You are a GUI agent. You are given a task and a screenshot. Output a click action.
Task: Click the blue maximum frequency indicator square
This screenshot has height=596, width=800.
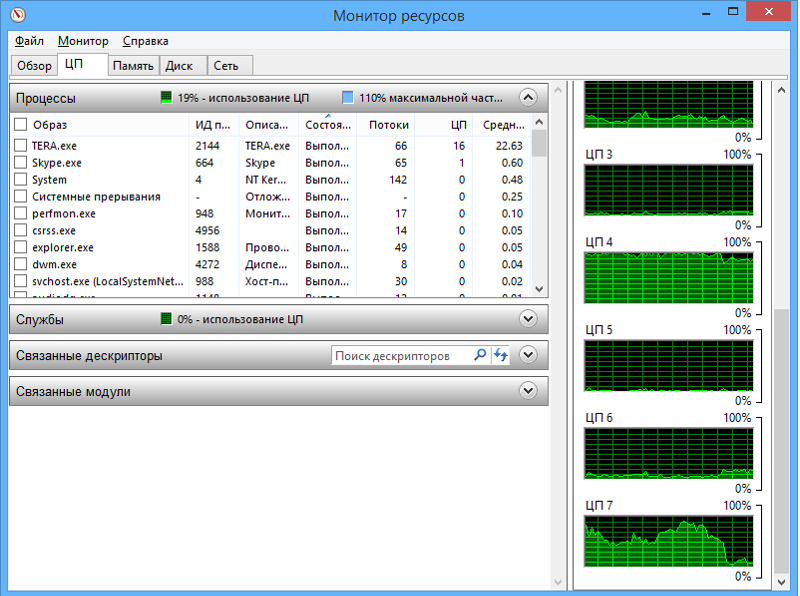pos(348,98)
